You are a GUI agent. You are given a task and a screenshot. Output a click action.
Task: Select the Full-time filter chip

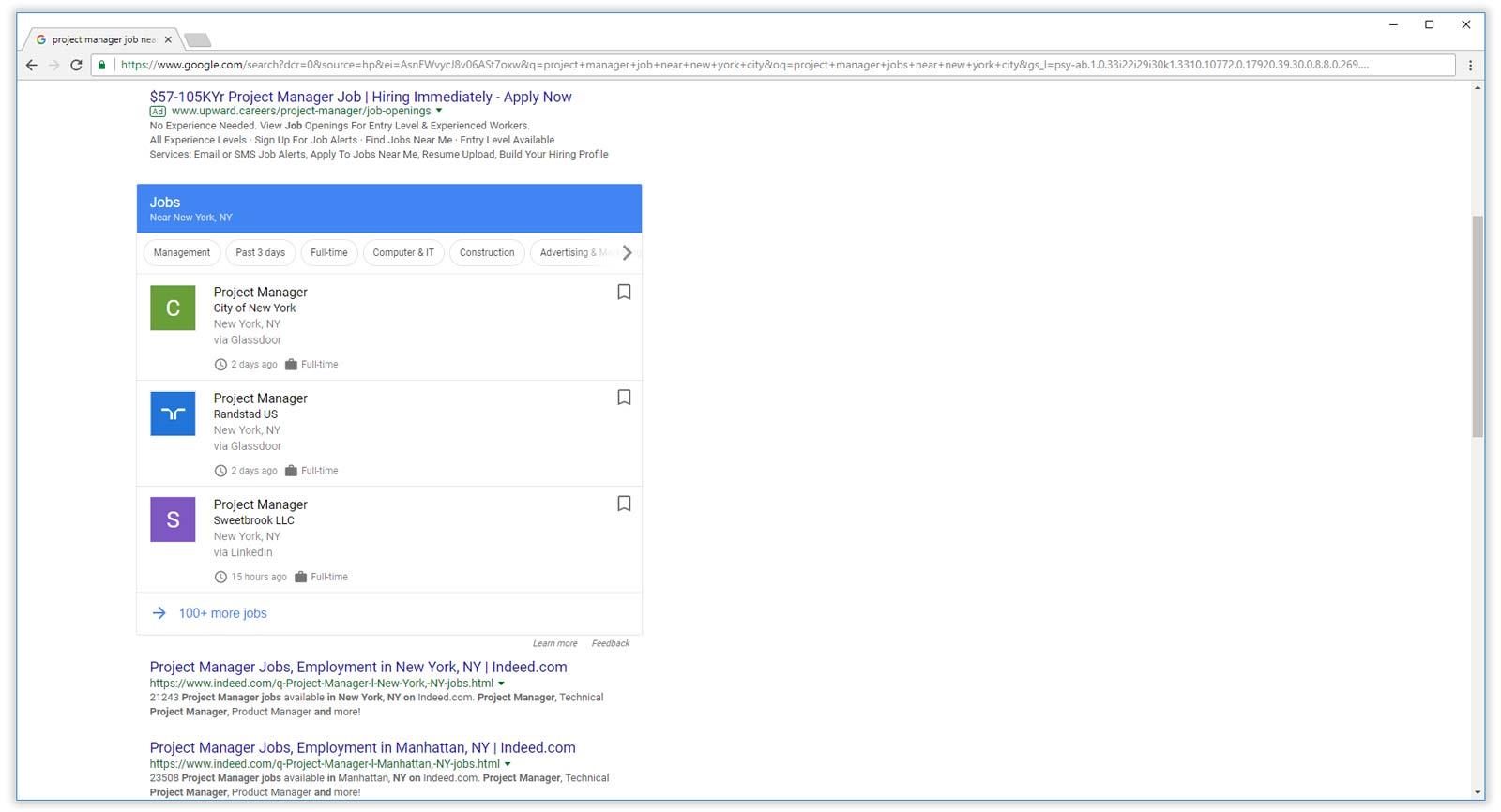[329, 252]
